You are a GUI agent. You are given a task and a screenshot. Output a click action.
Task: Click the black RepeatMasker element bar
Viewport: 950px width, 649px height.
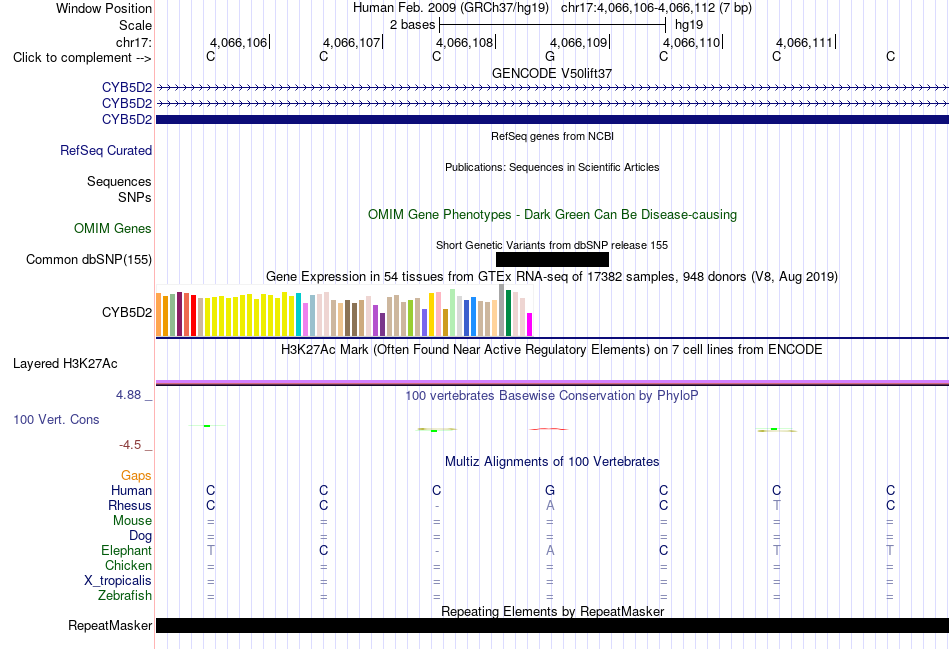click(x=552, y=625)
